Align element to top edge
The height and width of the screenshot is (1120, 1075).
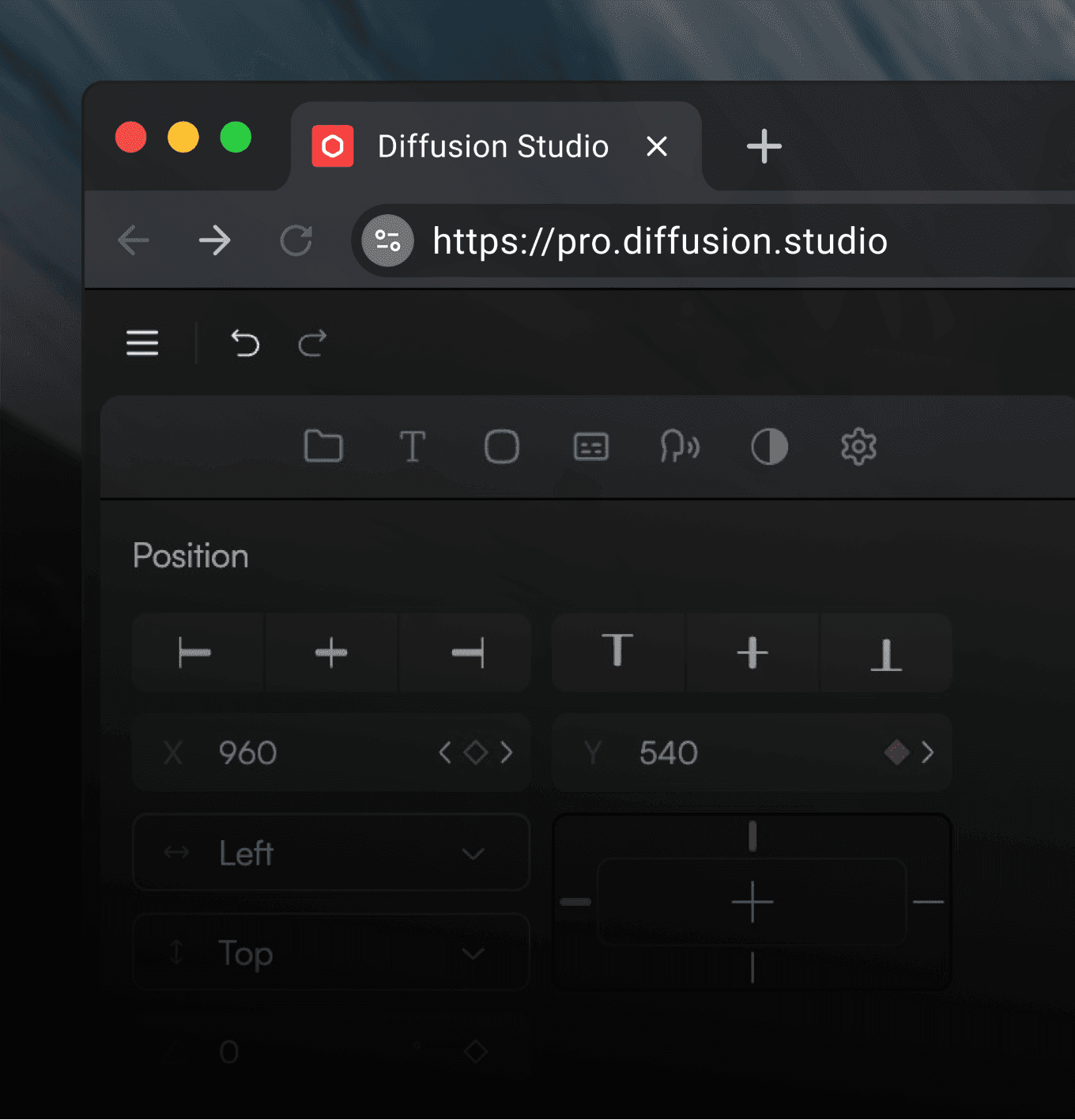[x=618, y=653]
